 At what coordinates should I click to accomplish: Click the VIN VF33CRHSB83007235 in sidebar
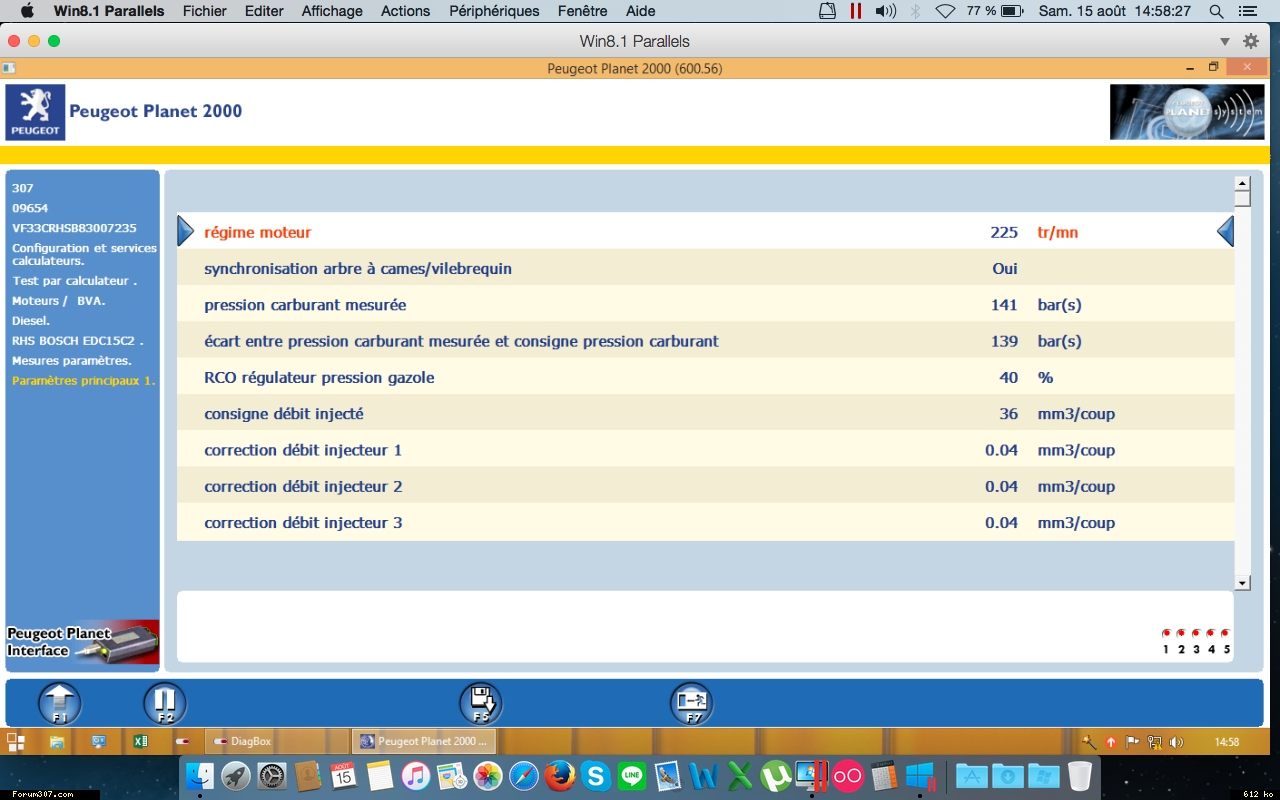pyautogui.click(x=74, y=228)
